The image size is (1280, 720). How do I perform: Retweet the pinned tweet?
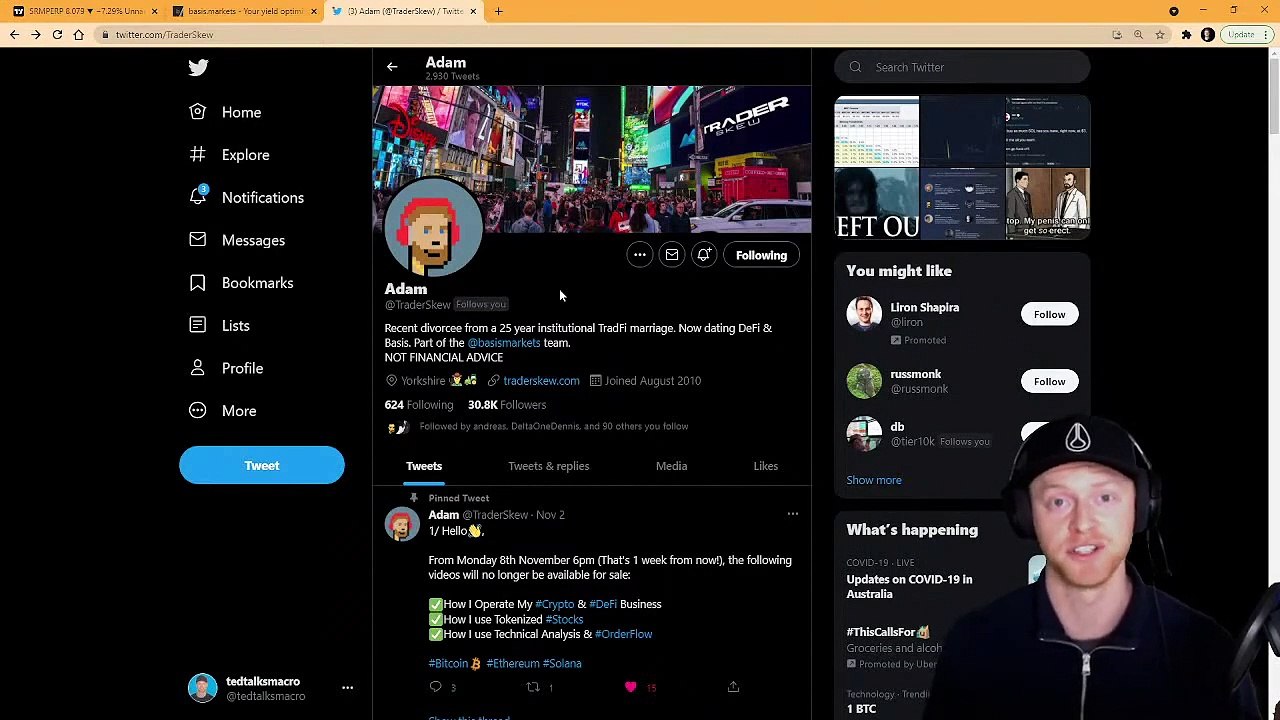coord(533,687)
